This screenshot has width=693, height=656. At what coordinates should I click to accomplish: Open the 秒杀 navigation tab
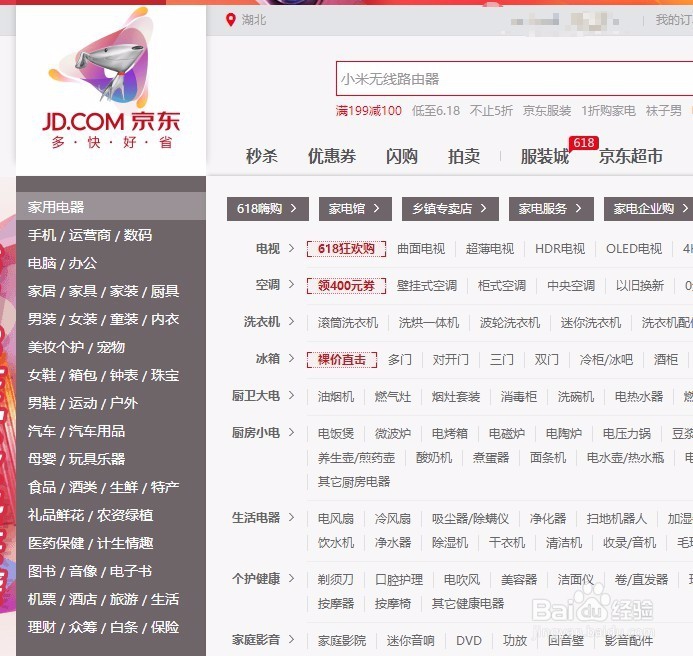point(261,156)
